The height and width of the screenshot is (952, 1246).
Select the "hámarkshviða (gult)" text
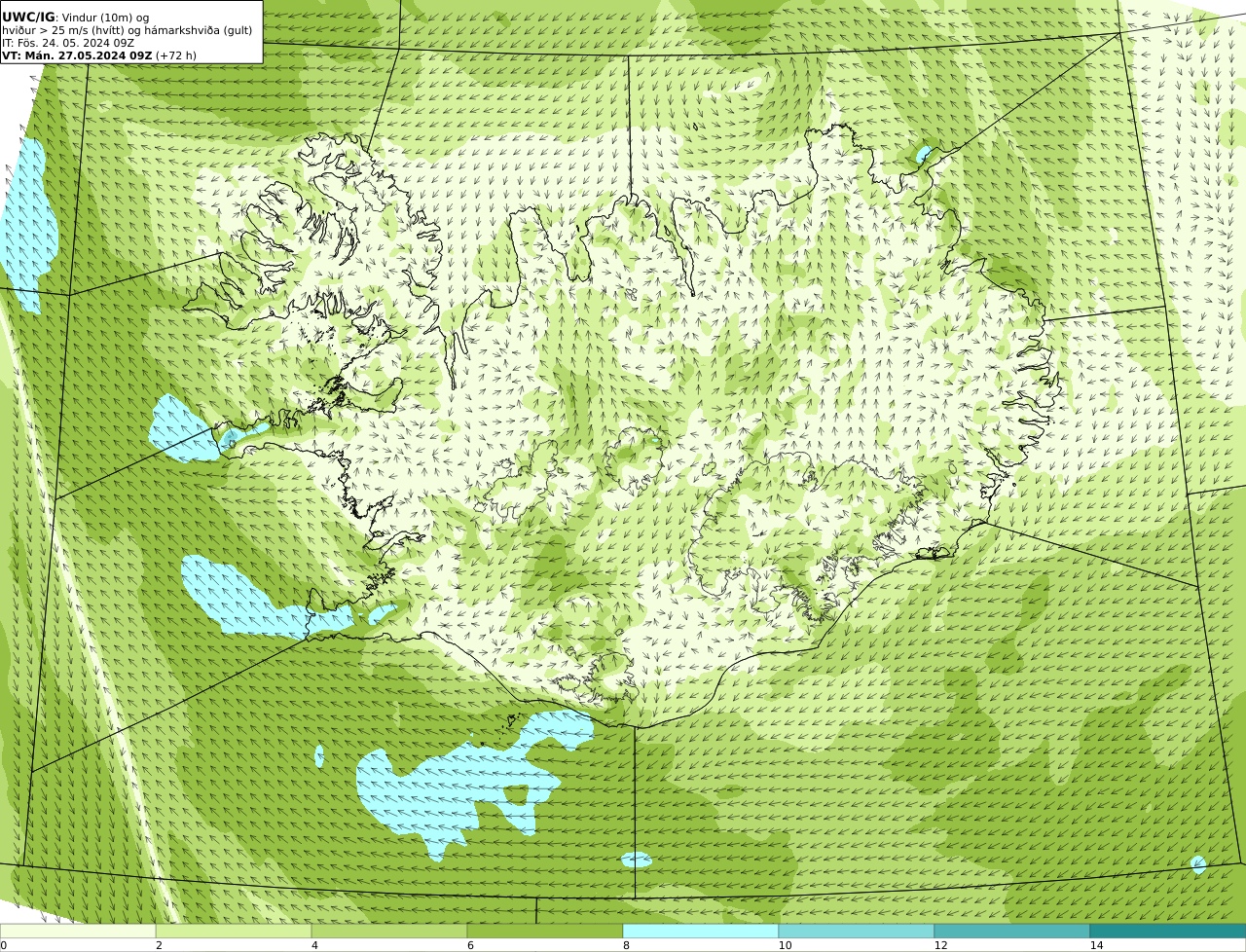(200, 30)
